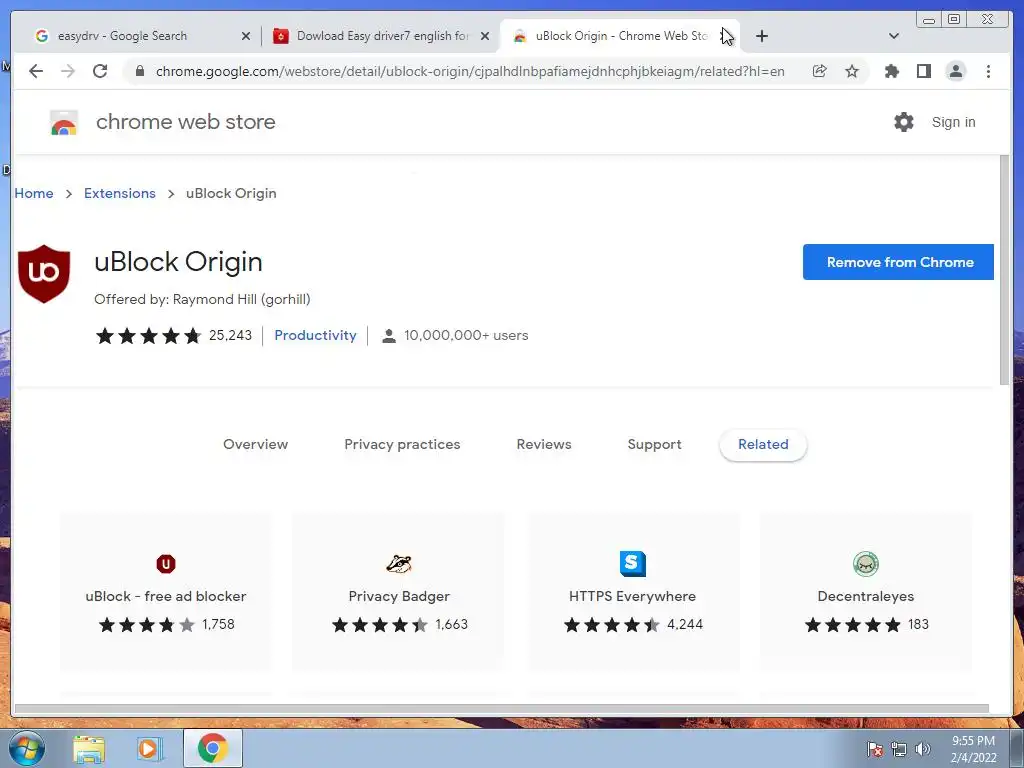The width and height of the screenshot is (1024, 768).
Task: Click the Chrome taskbar icon
Action: click(212, 748)
